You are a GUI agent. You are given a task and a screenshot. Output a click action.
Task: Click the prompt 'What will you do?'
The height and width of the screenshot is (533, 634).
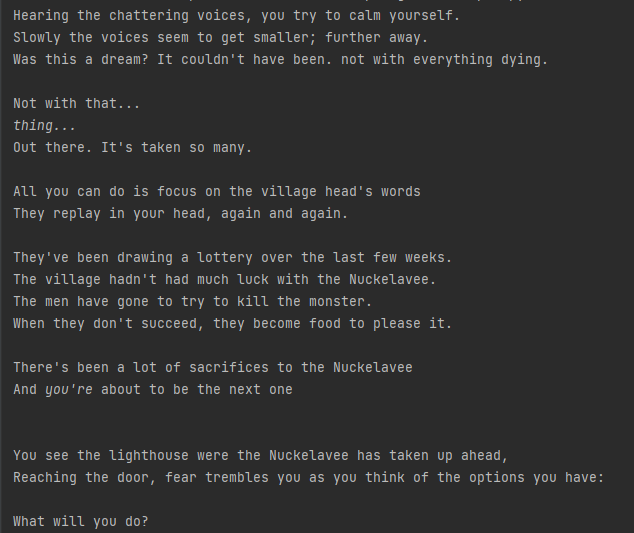pyautogui.click(x=81, y=522)
